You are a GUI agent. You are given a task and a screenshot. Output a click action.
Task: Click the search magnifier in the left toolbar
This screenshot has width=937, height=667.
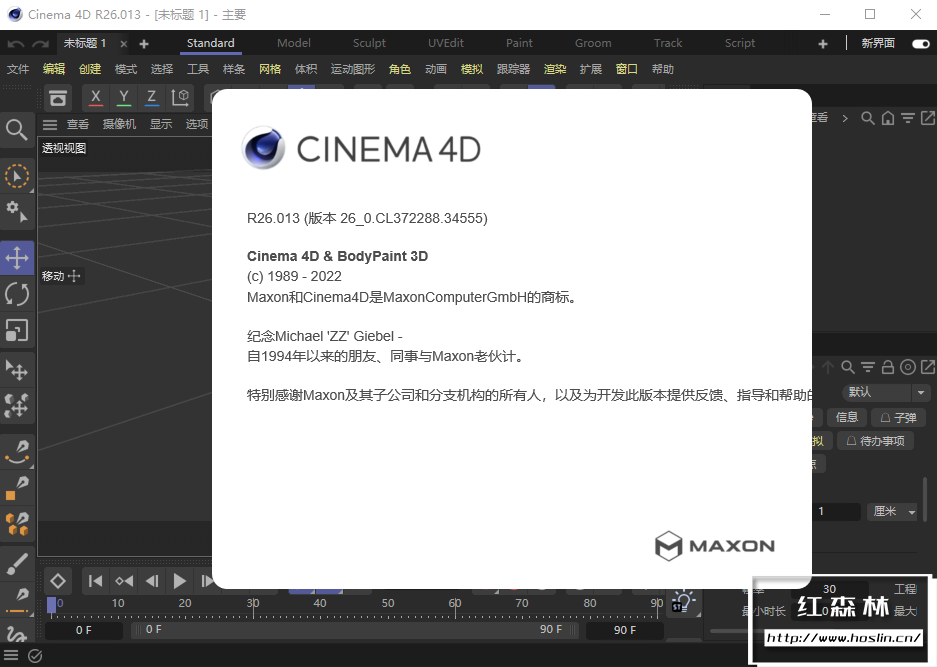(16, 129)
